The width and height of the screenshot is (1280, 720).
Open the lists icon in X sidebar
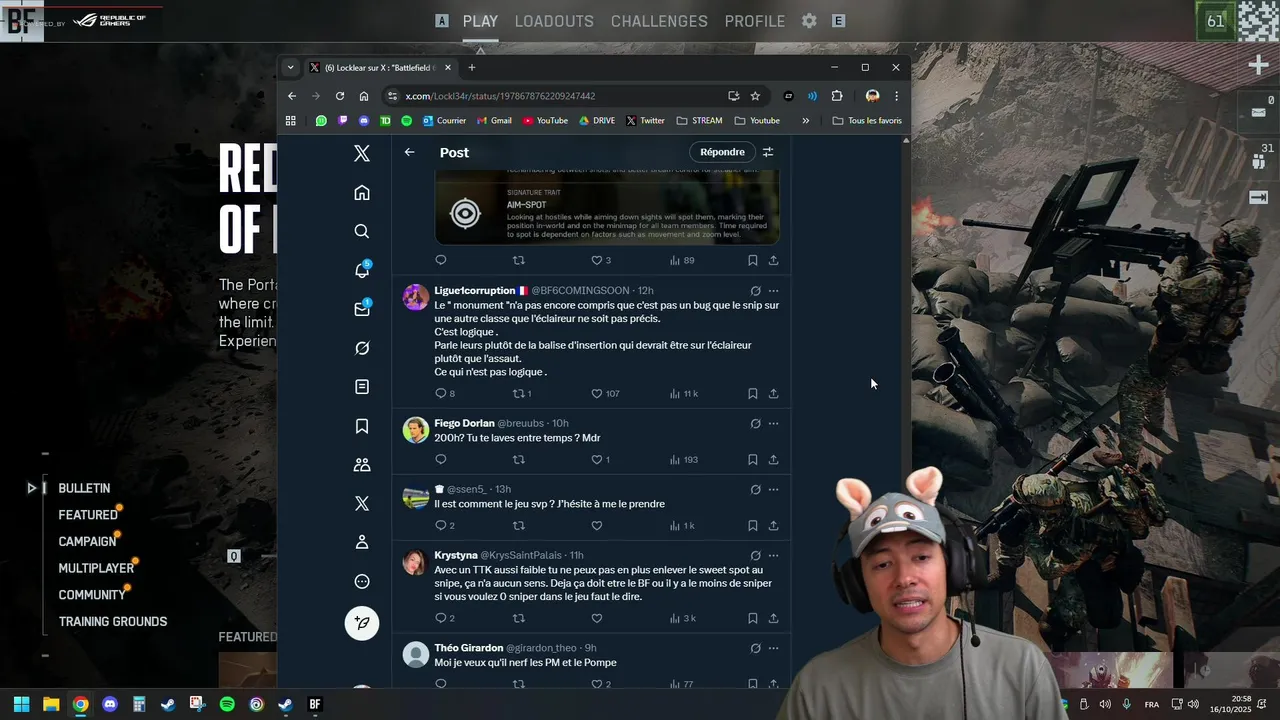[x=362, y=387]
